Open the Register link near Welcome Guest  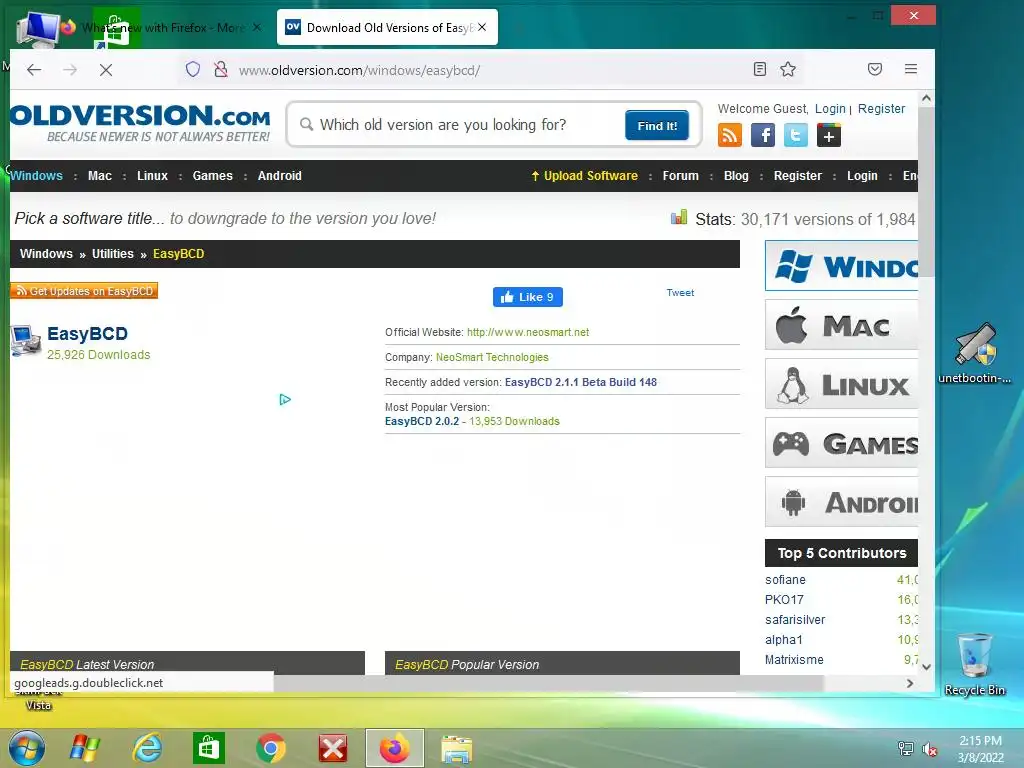tap(881, 109)
